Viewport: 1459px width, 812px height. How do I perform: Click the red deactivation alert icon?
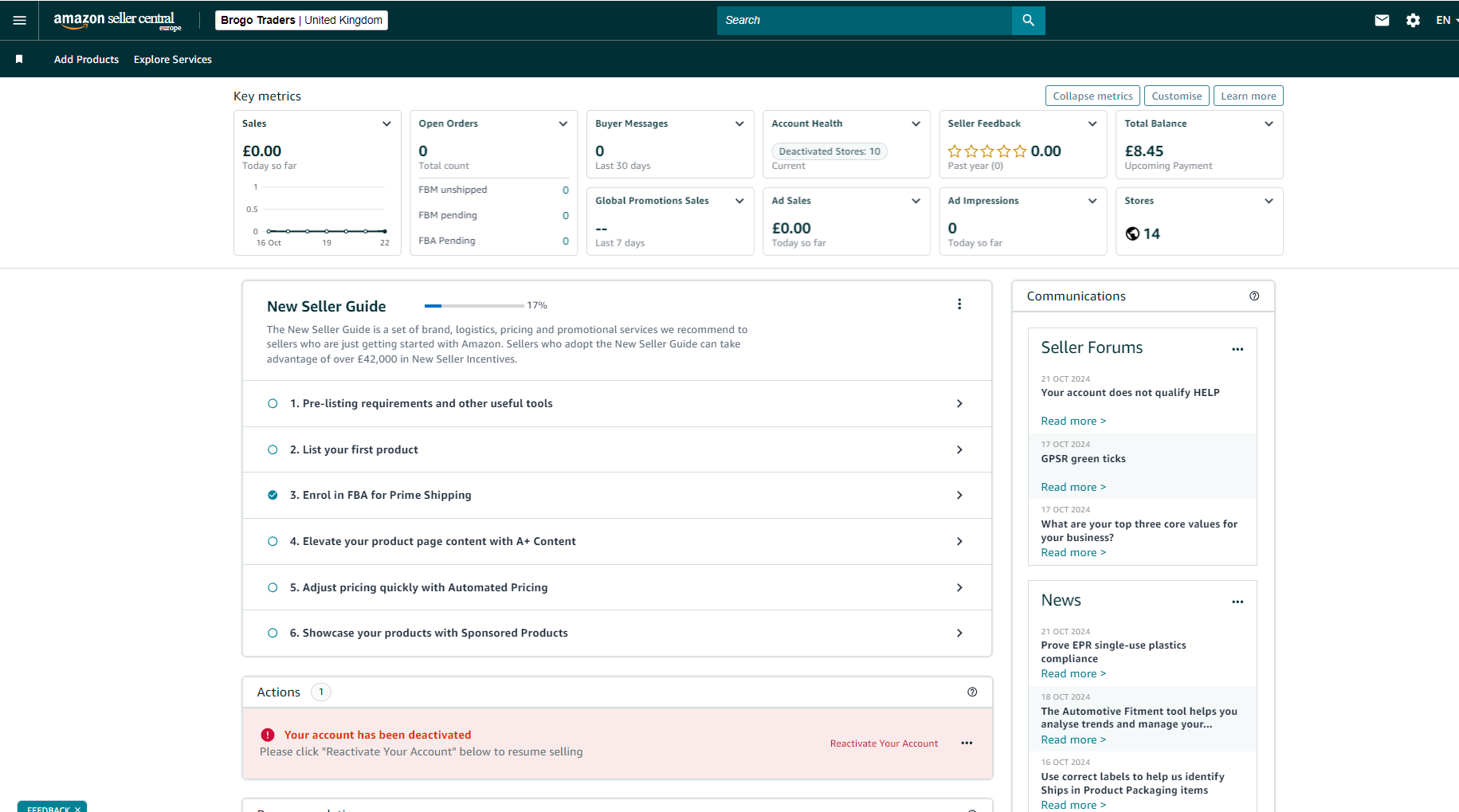268,735
